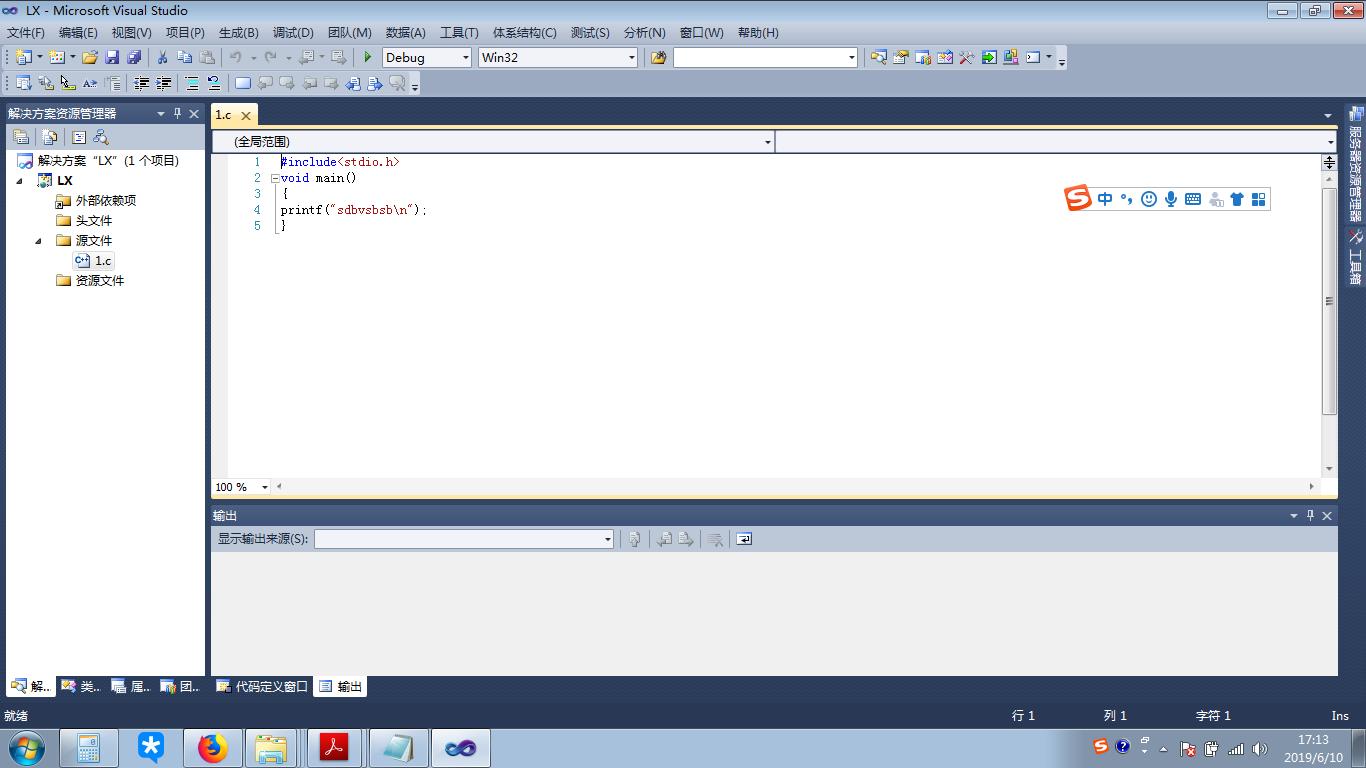Viewport: 1366px width, 768px height.
Task: Click Show All Files in Solution Explorer
Action: [50, 137]
